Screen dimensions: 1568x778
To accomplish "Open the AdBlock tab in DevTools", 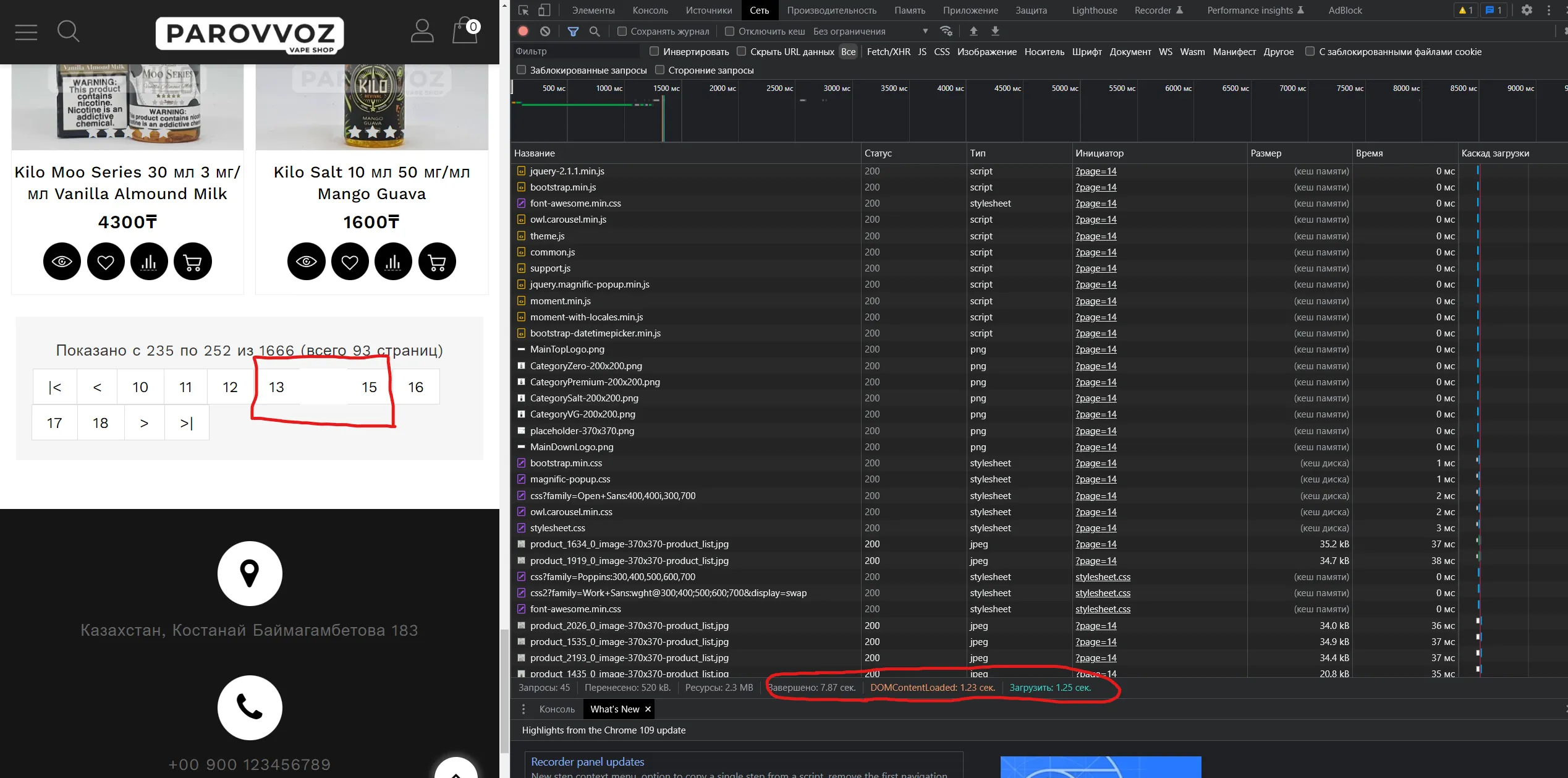I will (1345, 11).
